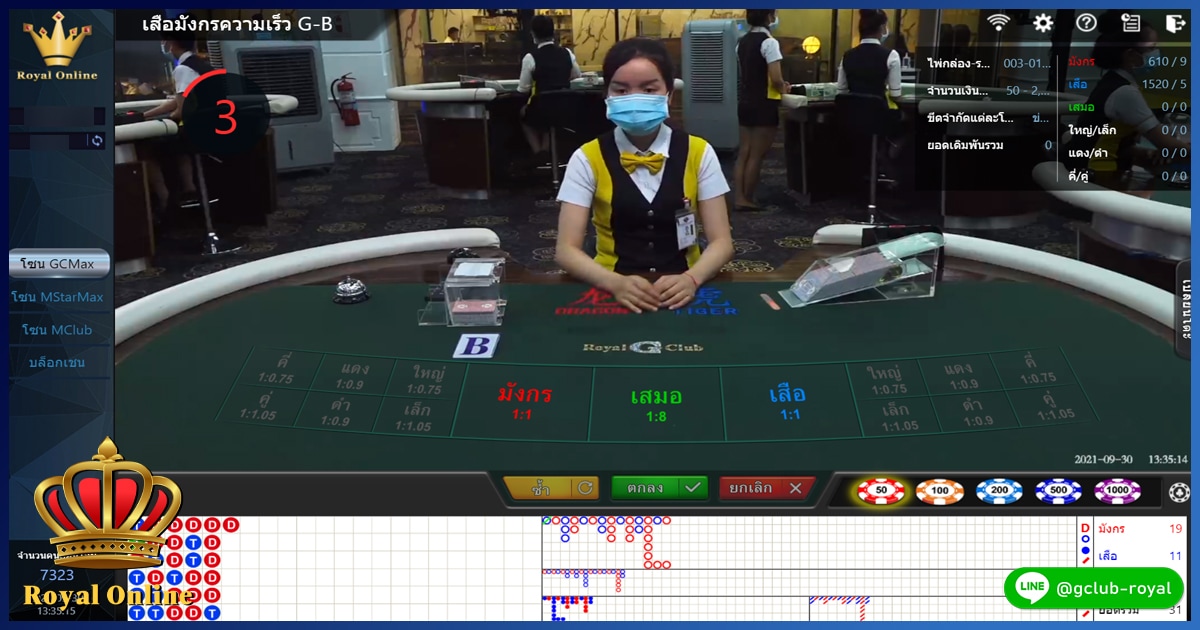The image size is (1200, 630).
Task: Click the help question mark icon
Action: 1087,23
